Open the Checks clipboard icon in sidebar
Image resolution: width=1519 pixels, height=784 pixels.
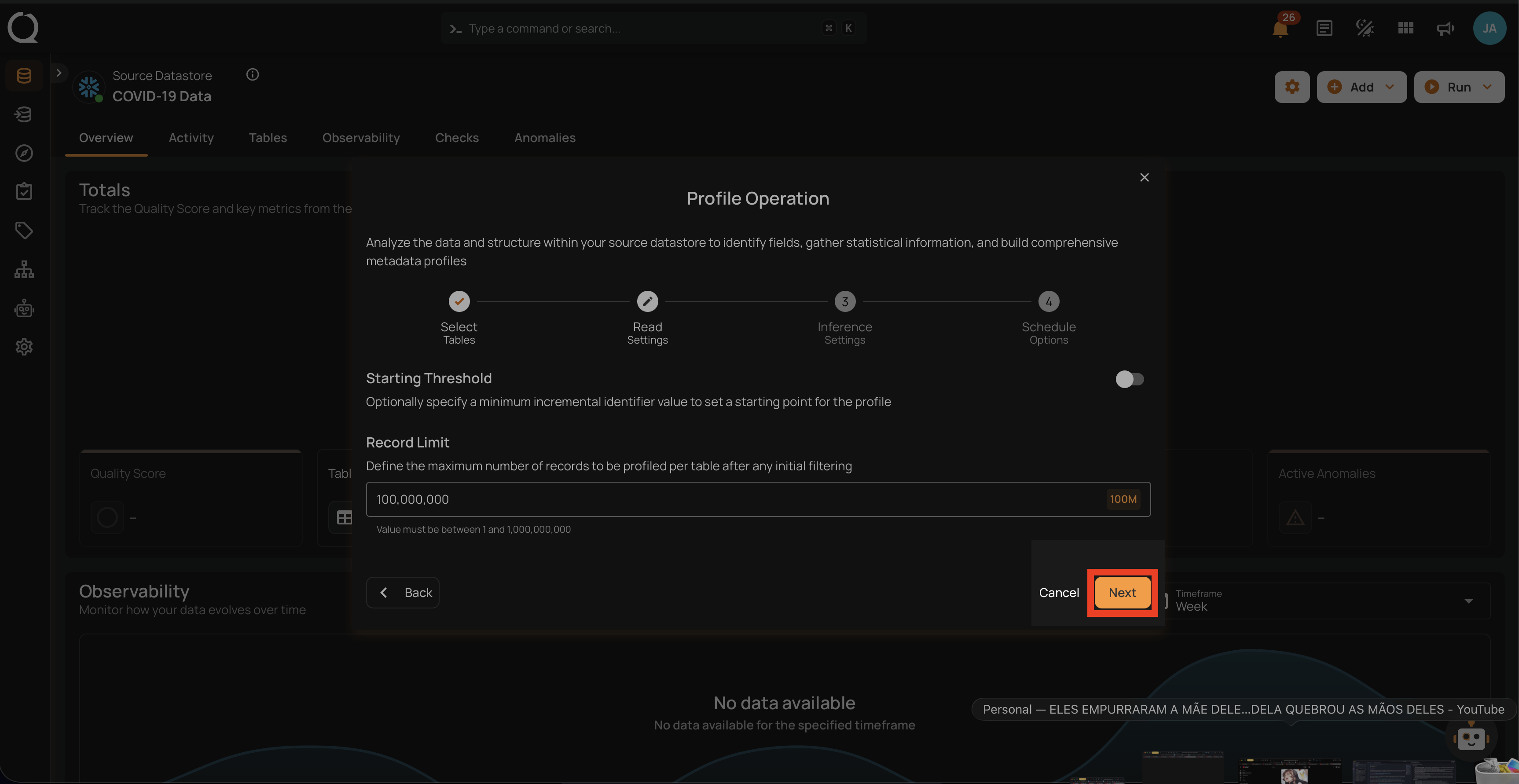tap(24, 191)
